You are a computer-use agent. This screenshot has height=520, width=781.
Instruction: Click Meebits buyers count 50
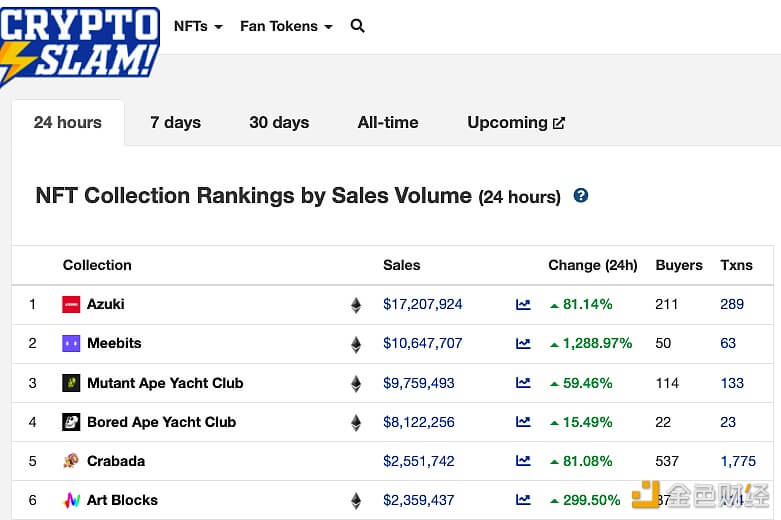tap(663, 343)
